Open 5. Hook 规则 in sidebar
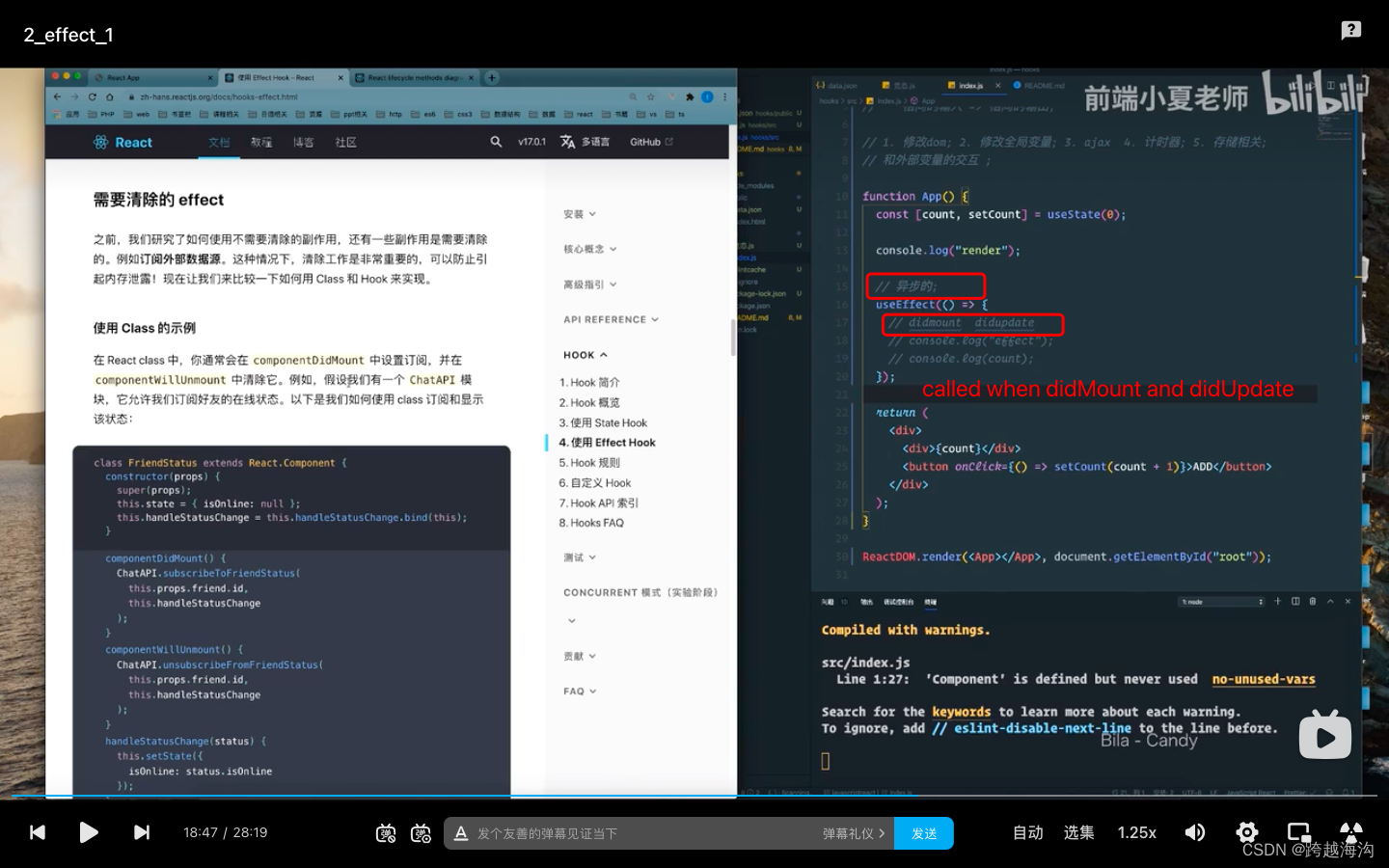The image size is (1389, 868). (589, 463)
